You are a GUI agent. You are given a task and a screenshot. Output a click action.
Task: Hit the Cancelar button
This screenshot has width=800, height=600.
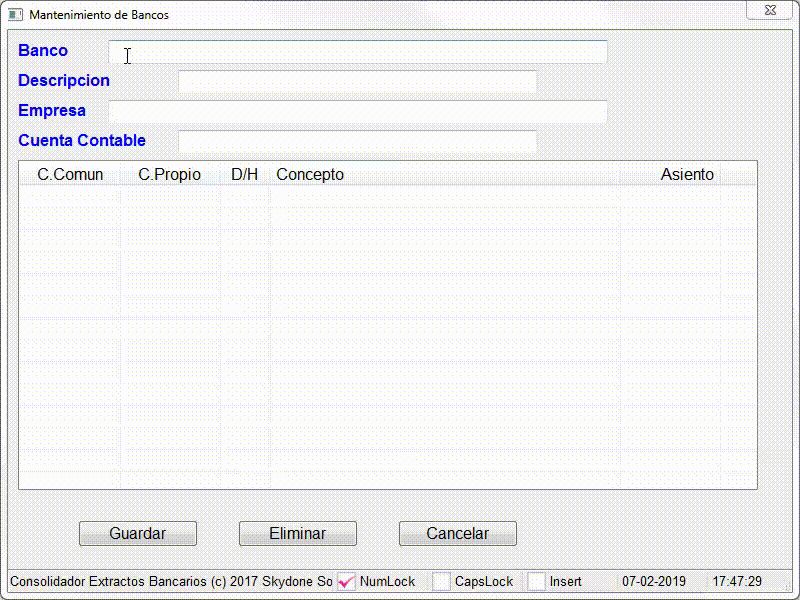point(458,534)
